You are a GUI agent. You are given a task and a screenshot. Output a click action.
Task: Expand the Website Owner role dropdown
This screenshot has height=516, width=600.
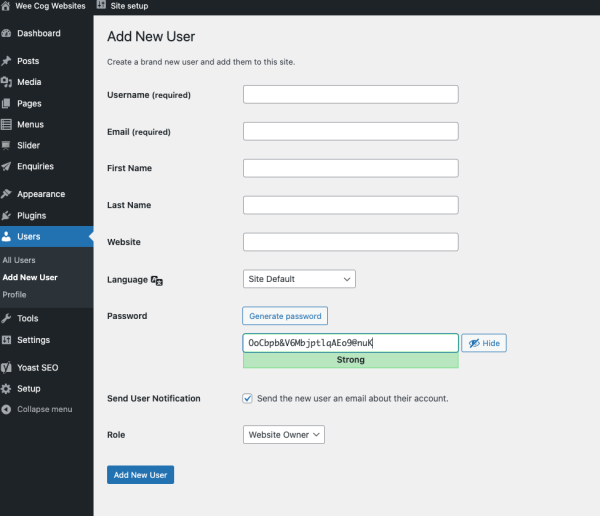(x=284, y=435)
